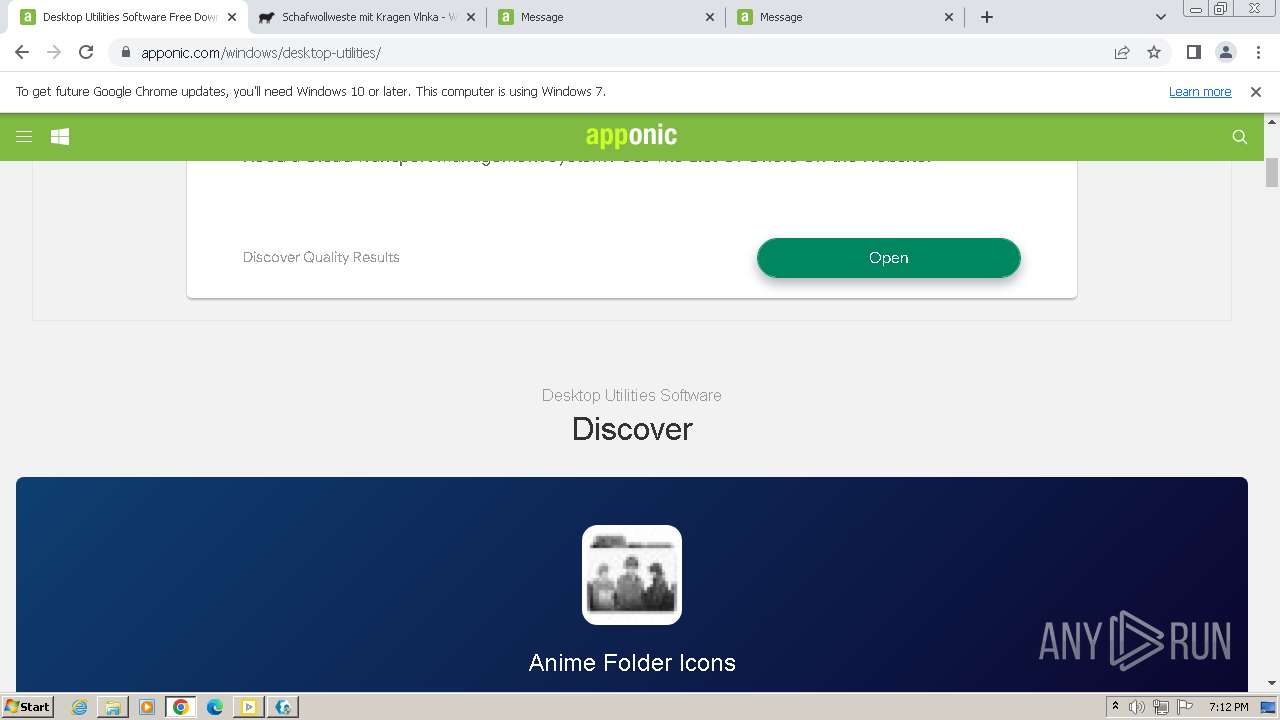
Task: Switch to Desktop Utilities Software tab
Action: pyautogui.click(x=127, y=17)
